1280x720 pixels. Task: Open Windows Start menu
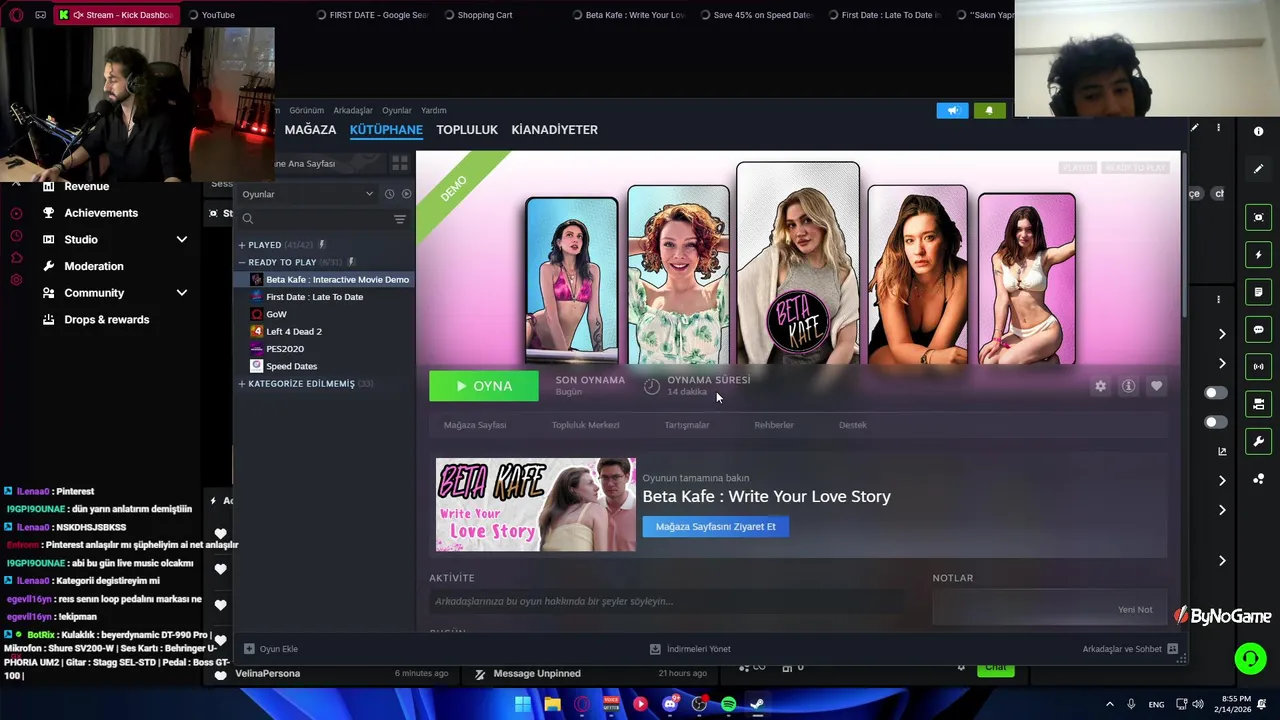tap(523, 704)
